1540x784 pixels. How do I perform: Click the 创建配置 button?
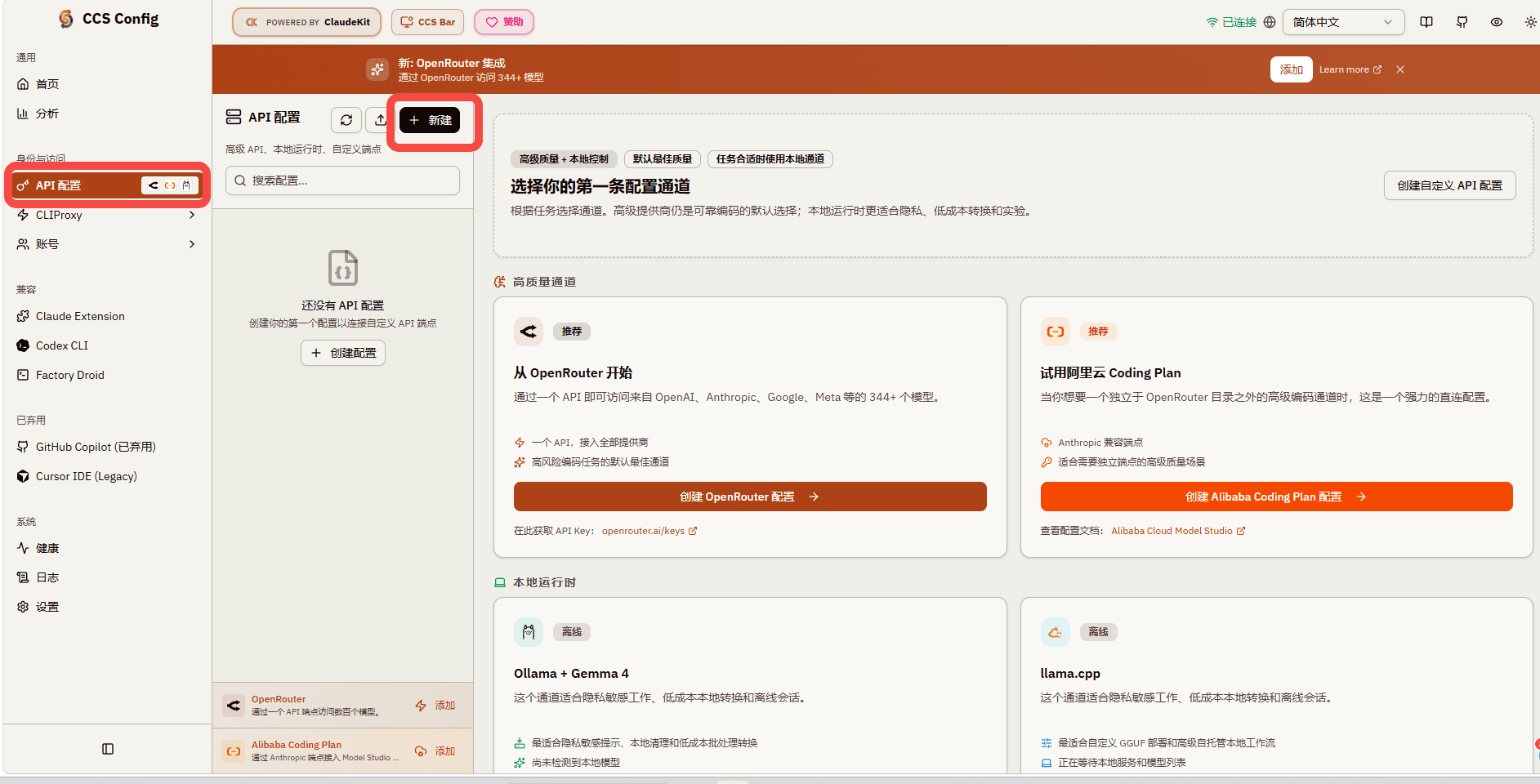pyautogui.click(x=343, y=353)
